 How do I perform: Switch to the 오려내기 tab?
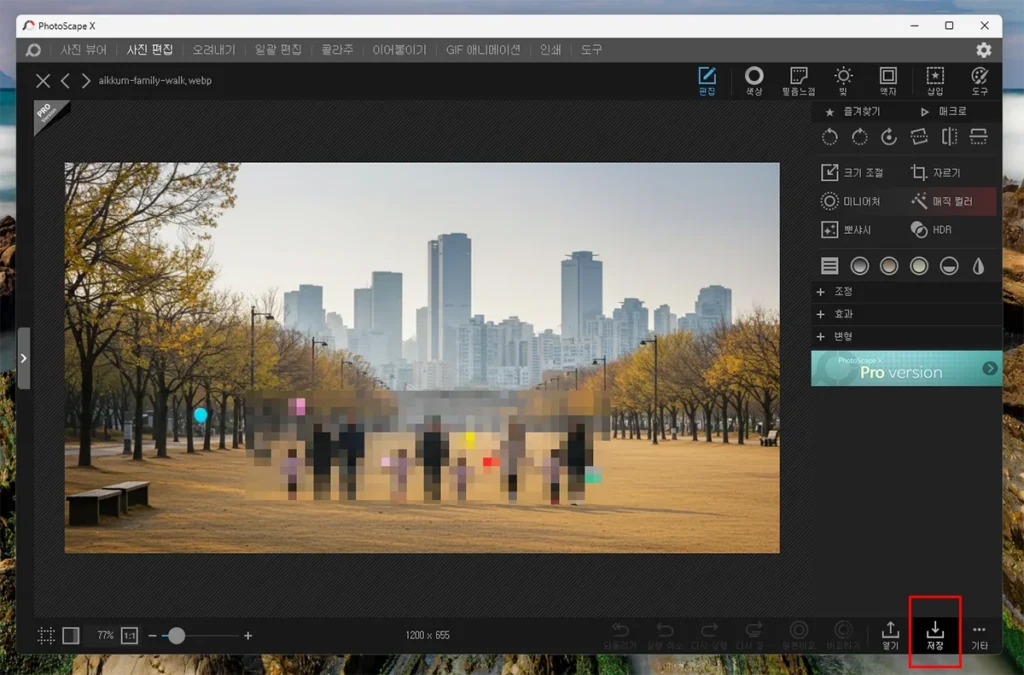point(215,49)
